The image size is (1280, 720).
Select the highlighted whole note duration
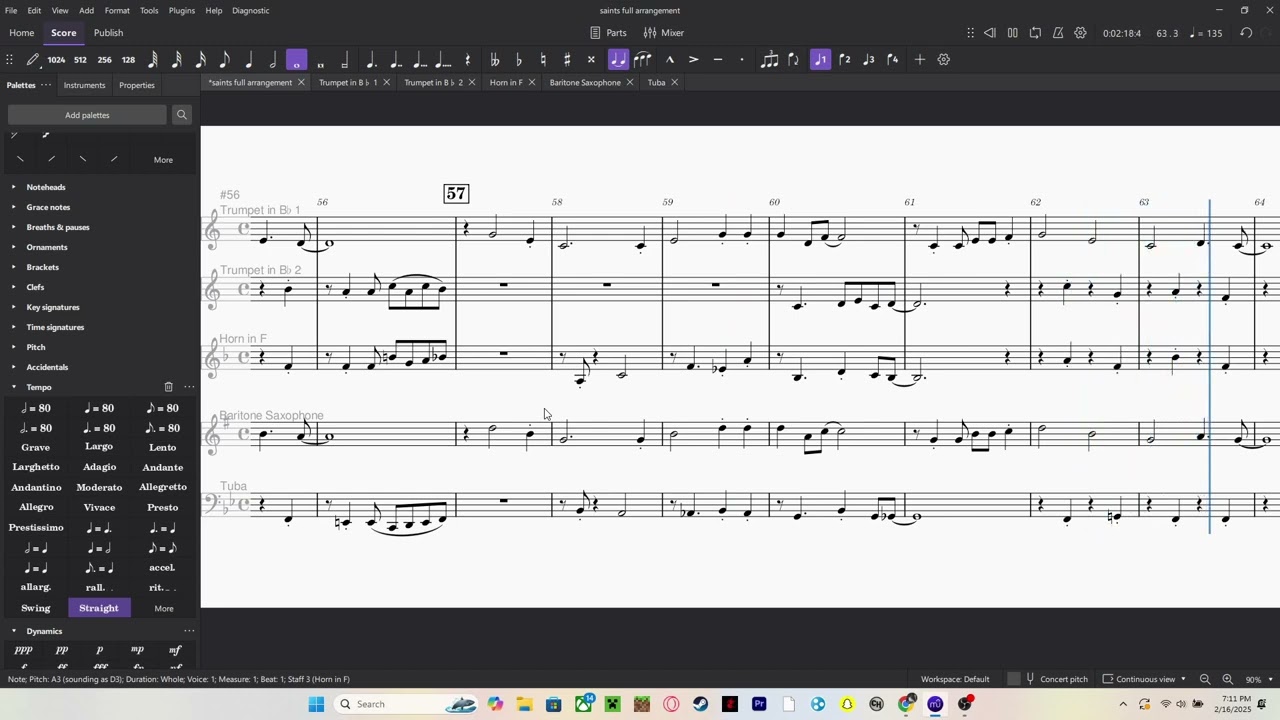pyautogui.click(x=297, y=60)
